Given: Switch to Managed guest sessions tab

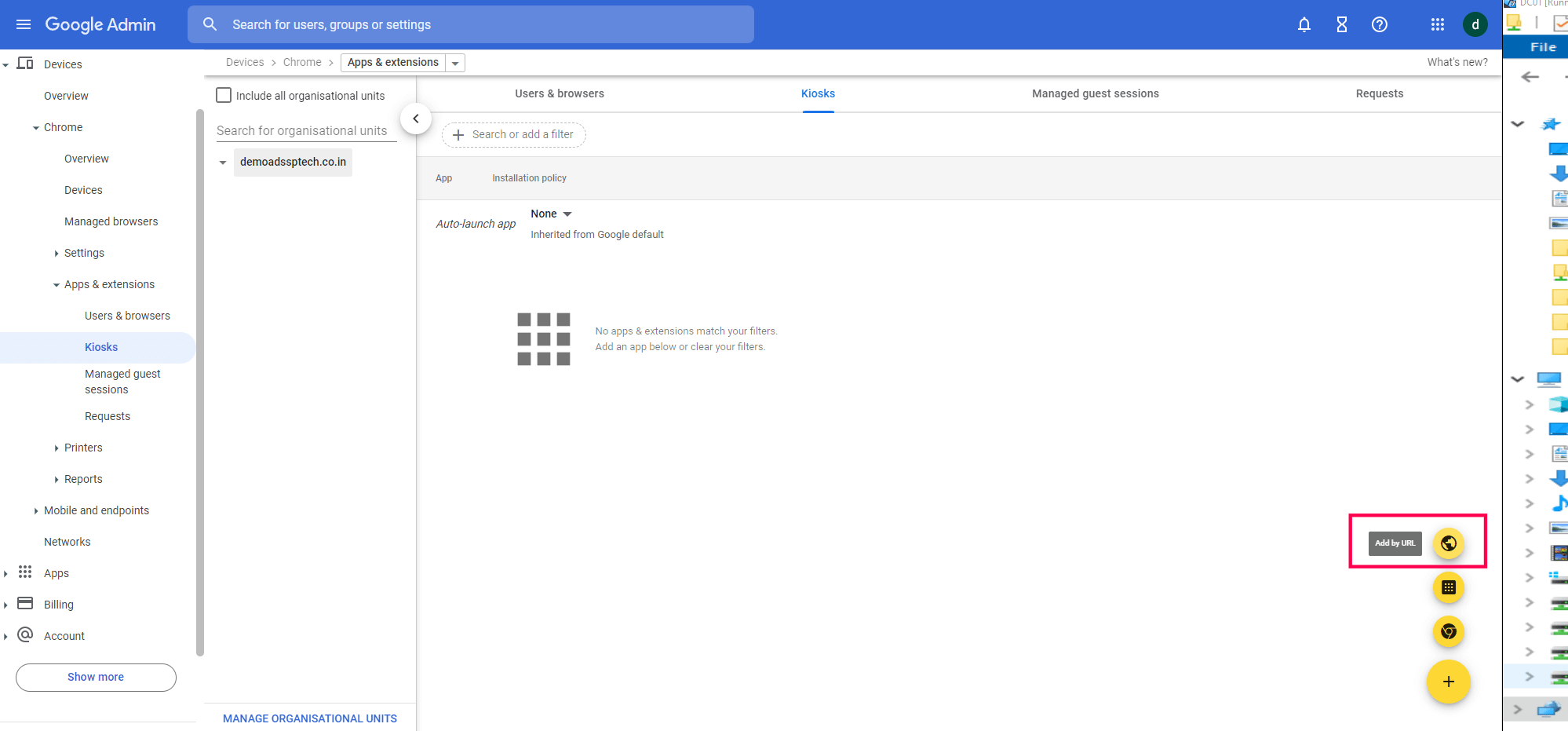Looking at the screenshot, I should [1096, 93].
